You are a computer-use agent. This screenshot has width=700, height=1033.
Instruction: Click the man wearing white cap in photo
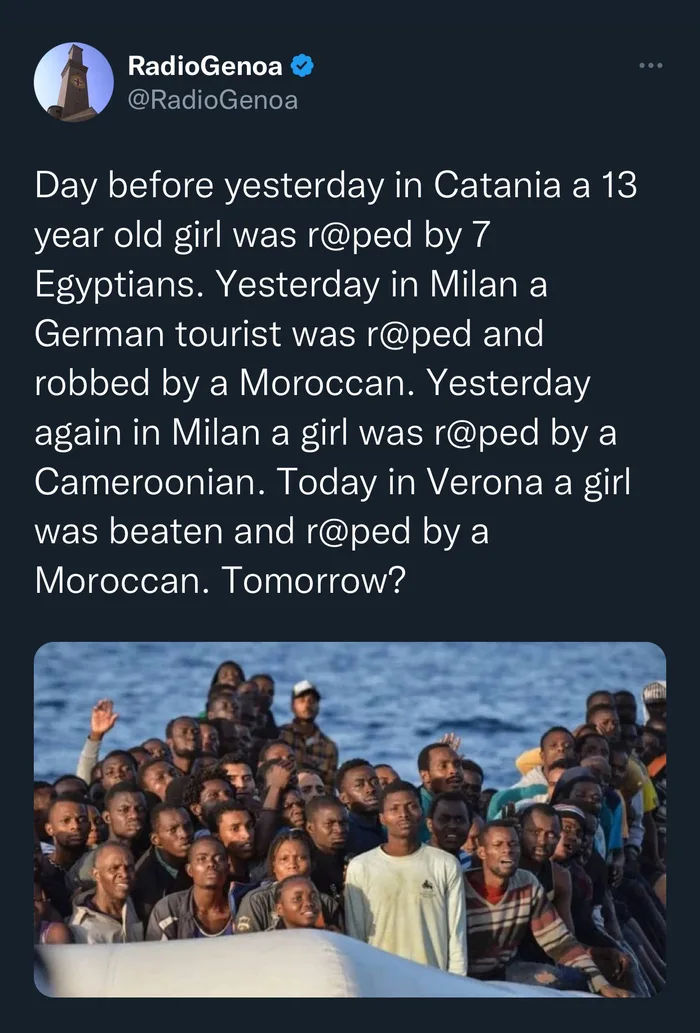coord(306,725)
